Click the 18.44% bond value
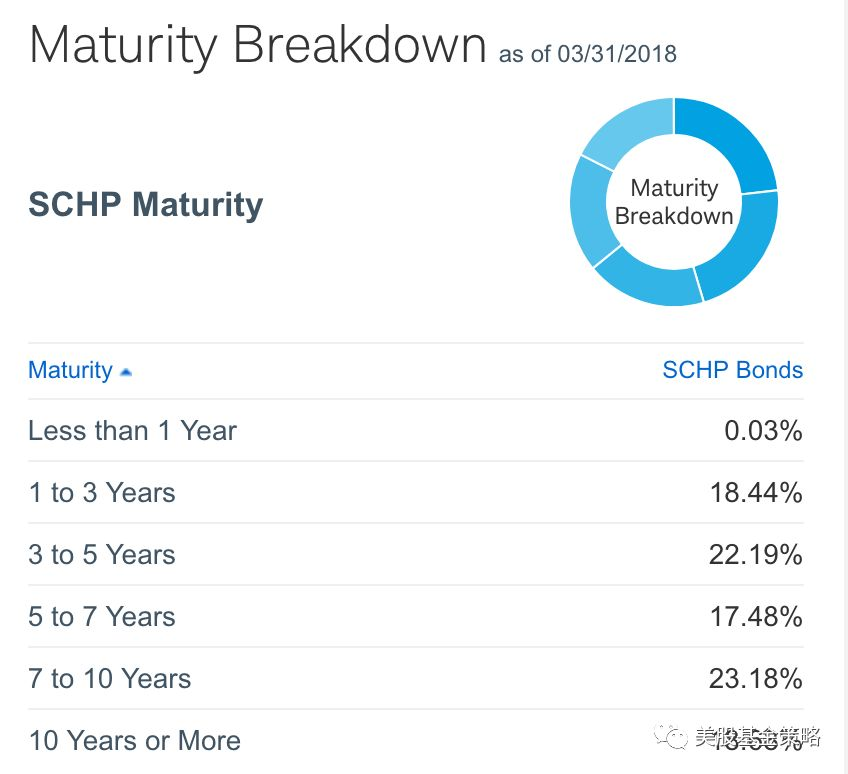The width and height of the screenshot is (848, 774). click(x=755, y=493)
